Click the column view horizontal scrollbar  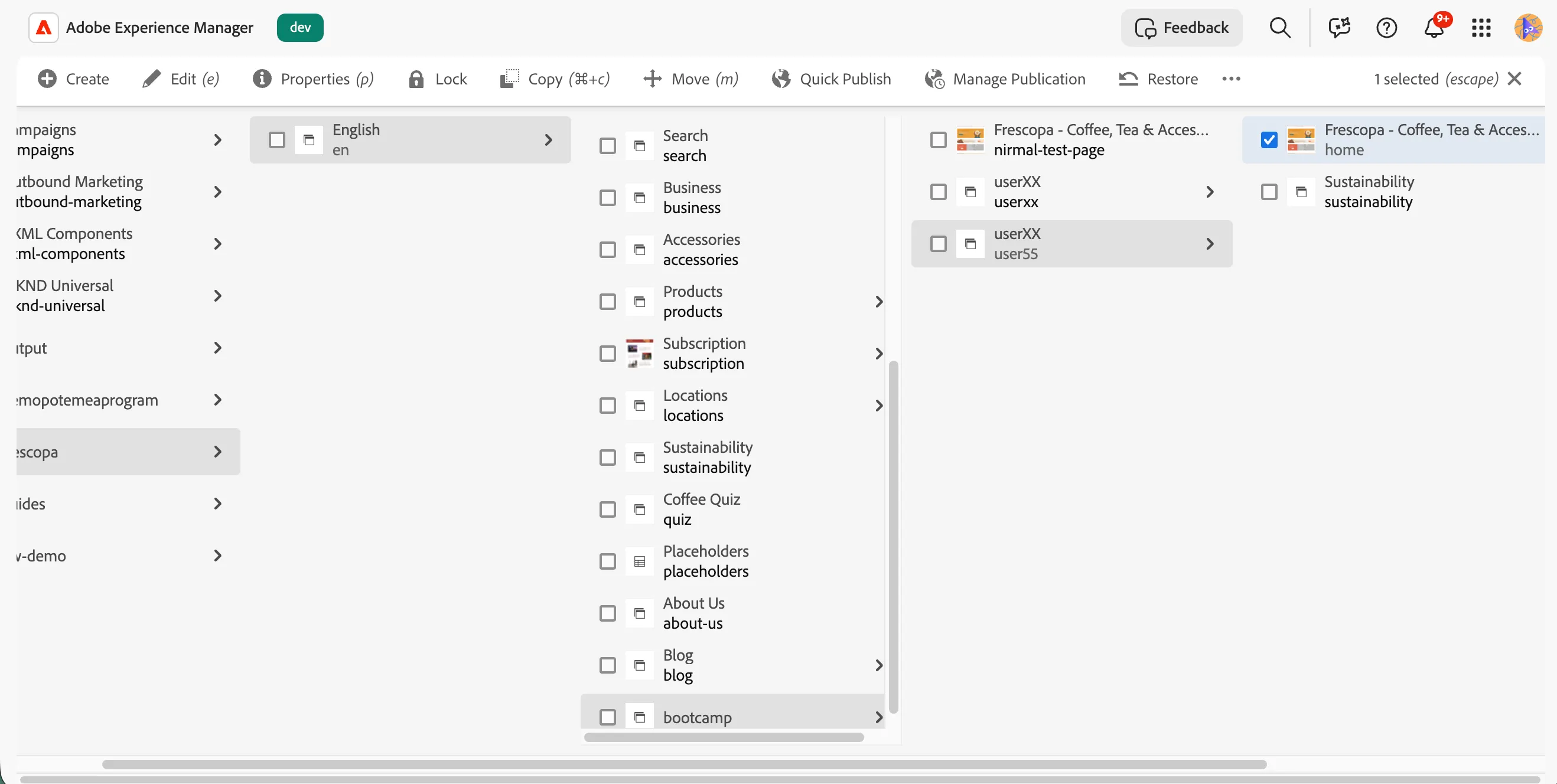[683, 765]
